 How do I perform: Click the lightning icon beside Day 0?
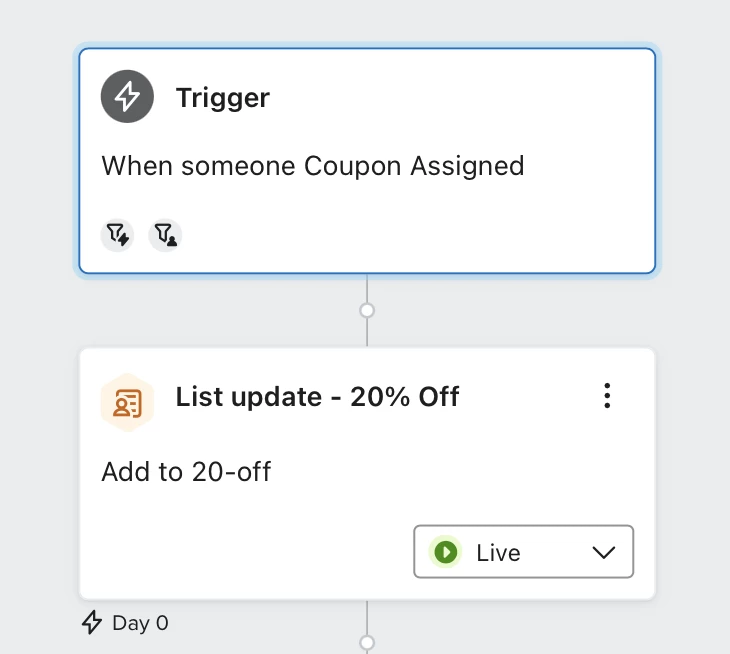(x=92, y=622)
